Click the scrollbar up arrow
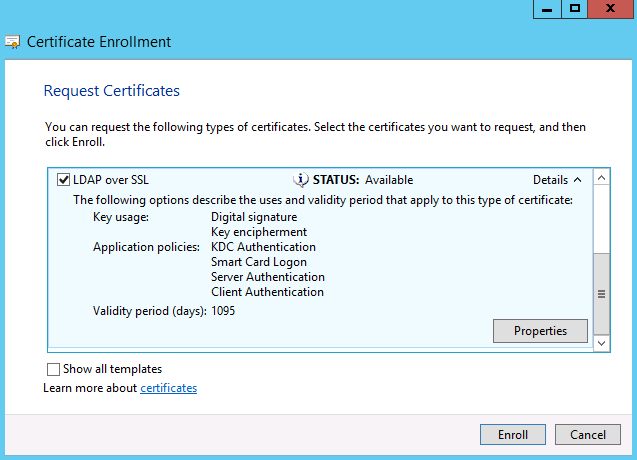The image size is (637, 460). (x=602, y=179)
